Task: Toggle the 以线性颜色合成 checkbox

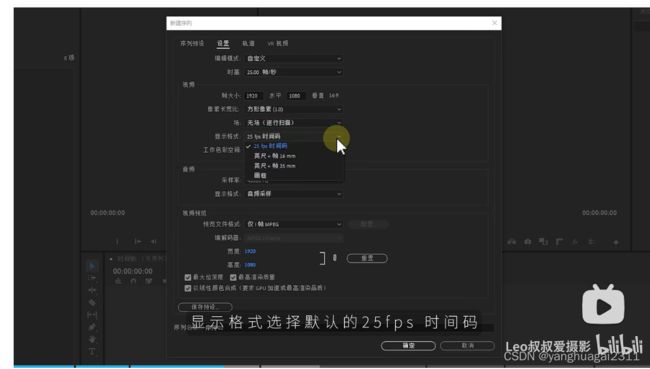Action: (188, 288)
